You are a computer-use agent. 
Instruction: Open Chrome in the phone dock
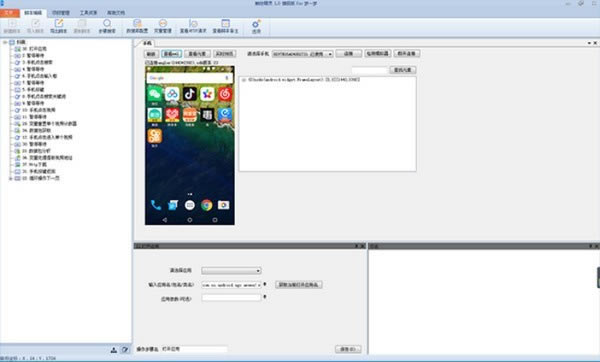tap(207, 205)
